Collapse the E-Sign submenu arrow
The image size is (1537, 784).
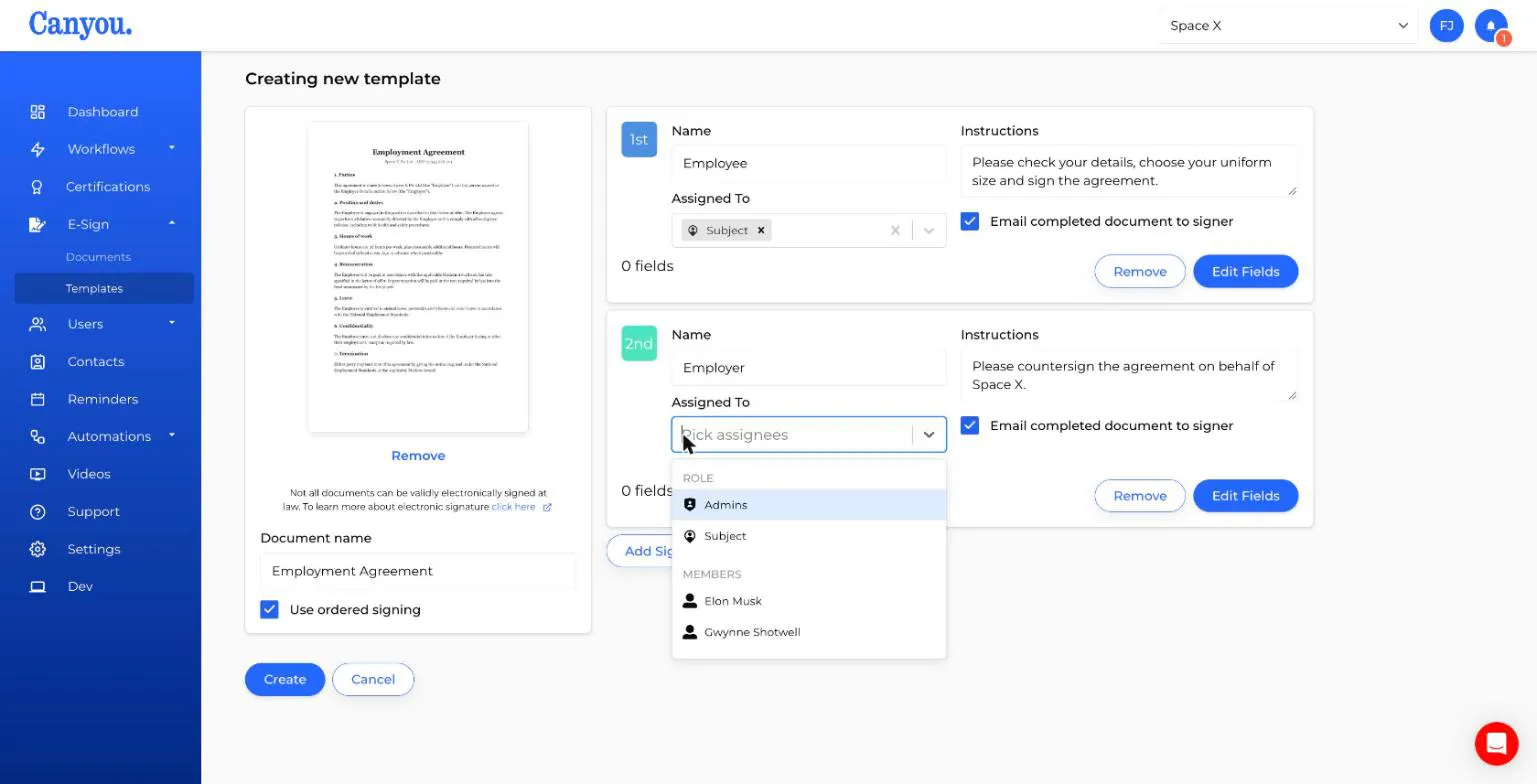click(172, 223)
